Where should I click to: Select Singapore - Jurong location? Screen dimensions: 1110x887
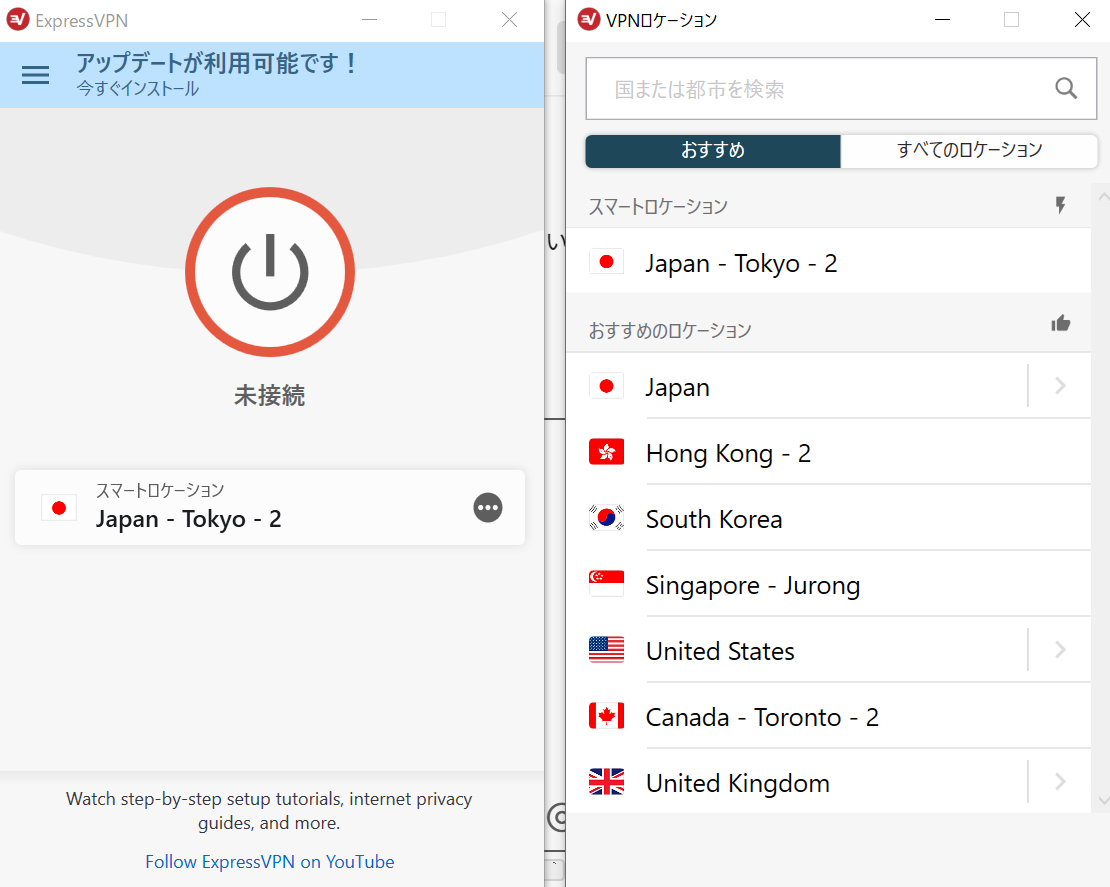pyautogui.click(x=829, y=584)
